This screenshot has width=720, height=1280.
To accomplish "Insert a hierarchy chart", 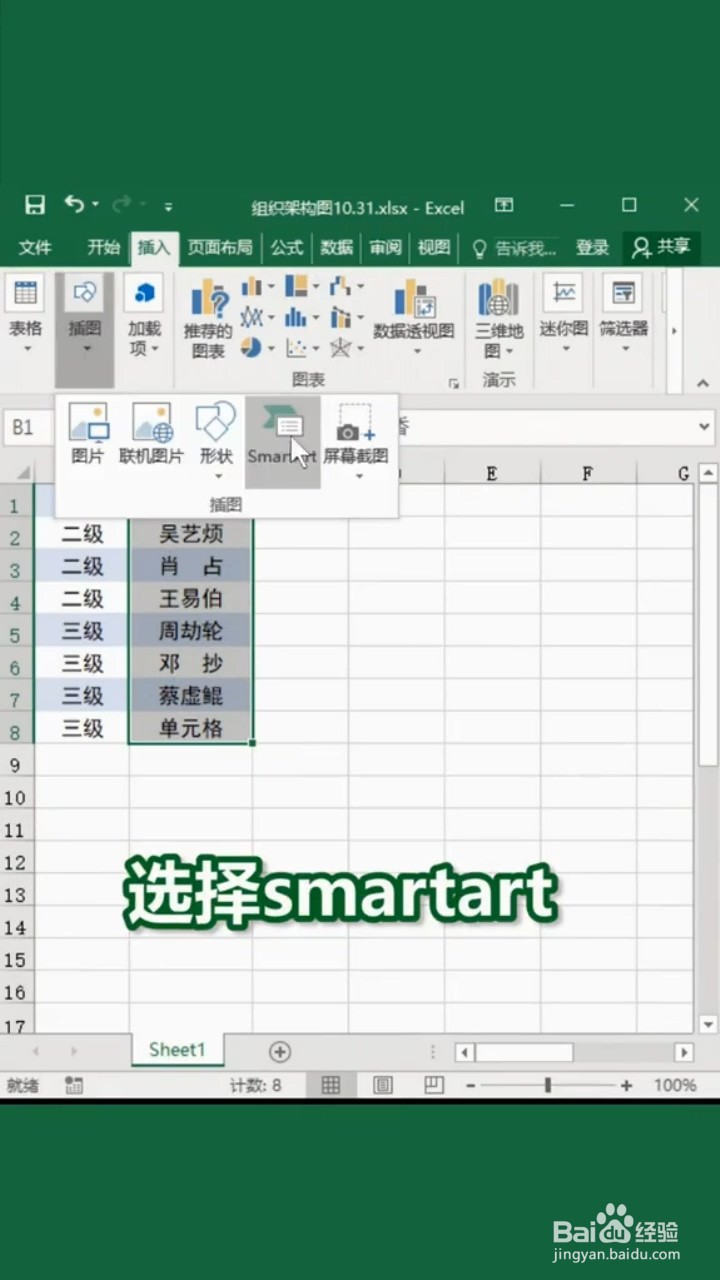I will tap(302, 288).
